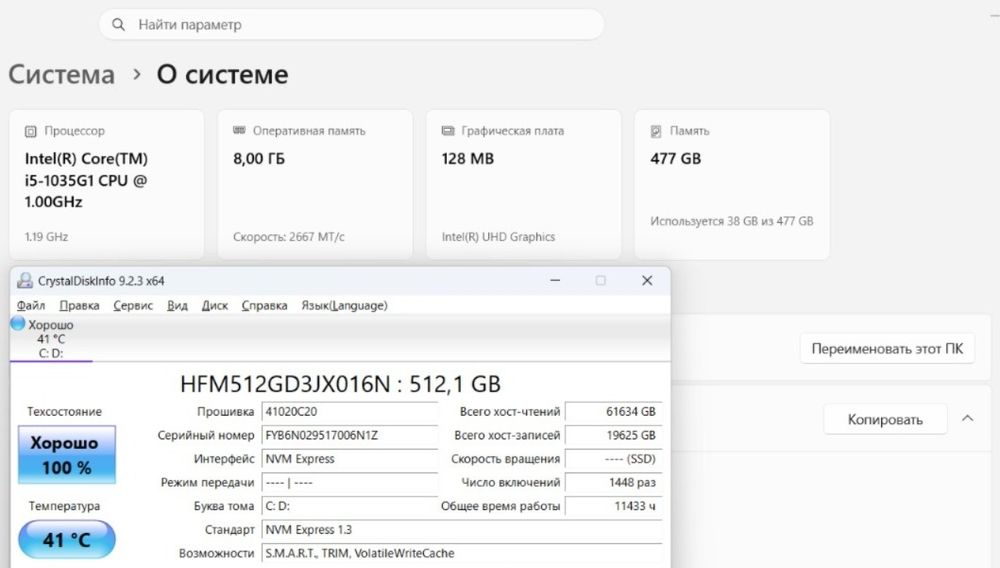Screen dimensions: 1000x568
Task: Click the Графическая плата card icon
Action: pos(448,130)
